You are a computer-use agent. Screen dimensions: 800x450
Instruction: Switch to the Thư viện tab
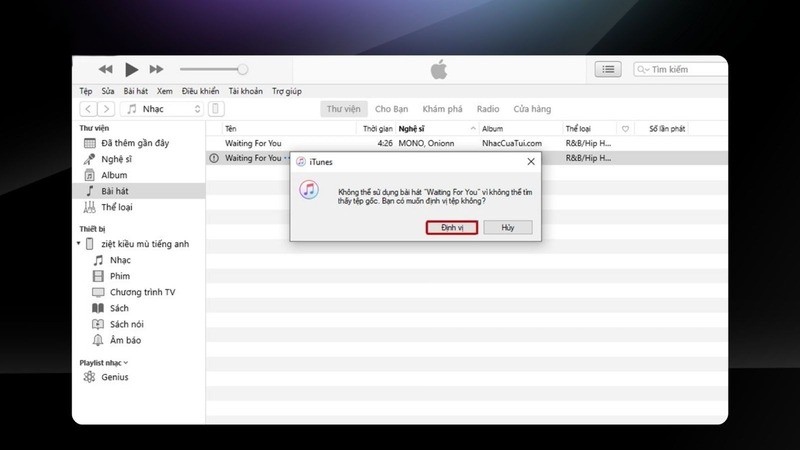(343, 109)
